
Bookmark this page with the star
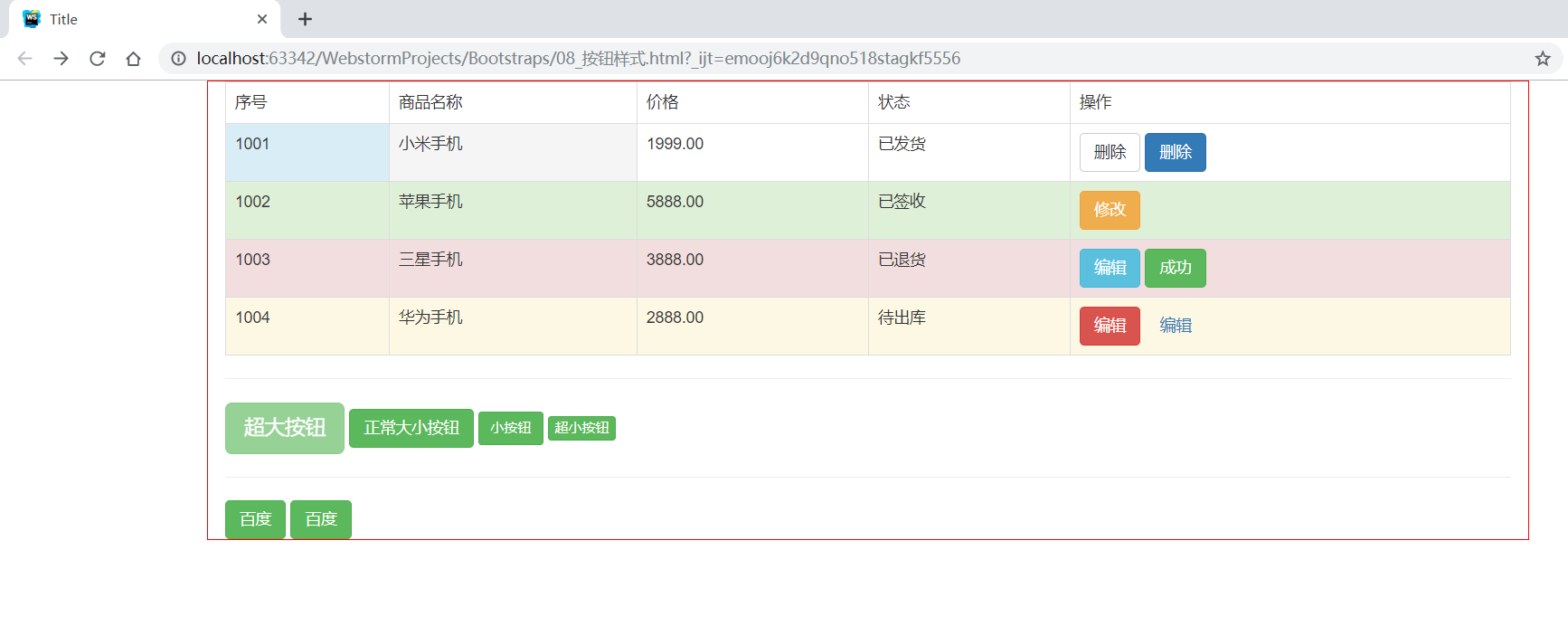pyautogui.click(x=1543, y=59)
